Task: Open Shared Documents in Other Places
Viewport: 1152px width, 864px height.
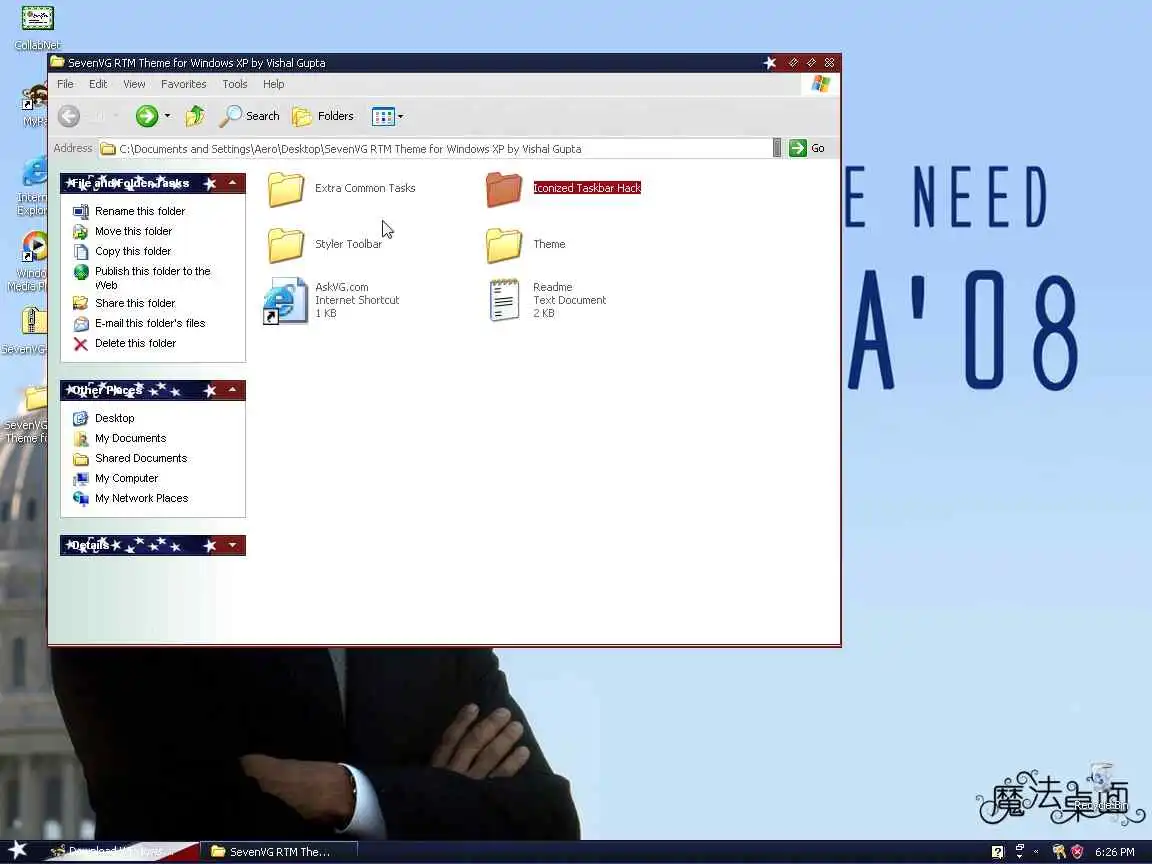Action: point(130,458)
